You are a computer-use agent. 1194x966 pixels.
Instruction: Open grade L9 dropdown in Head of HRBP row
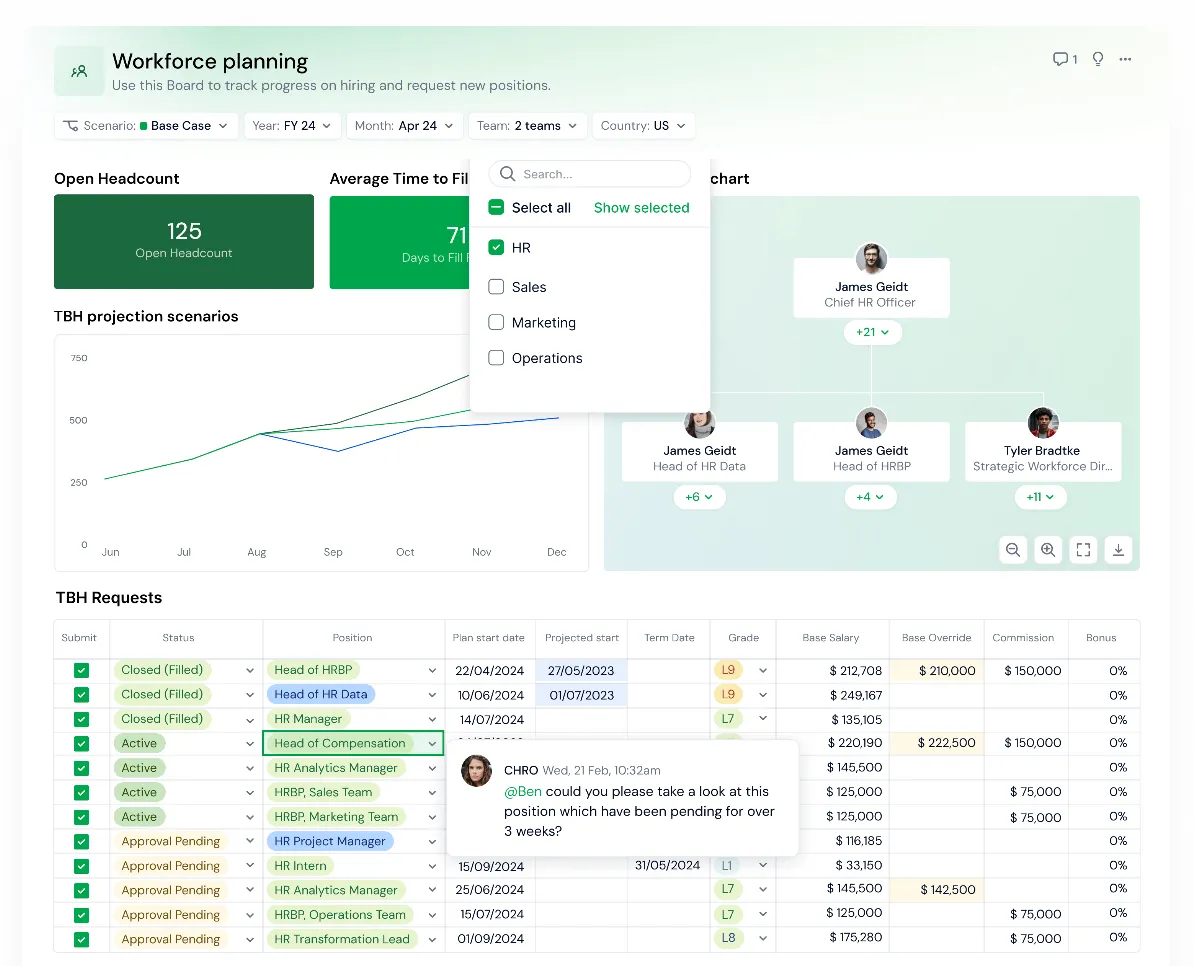(763, 671)
